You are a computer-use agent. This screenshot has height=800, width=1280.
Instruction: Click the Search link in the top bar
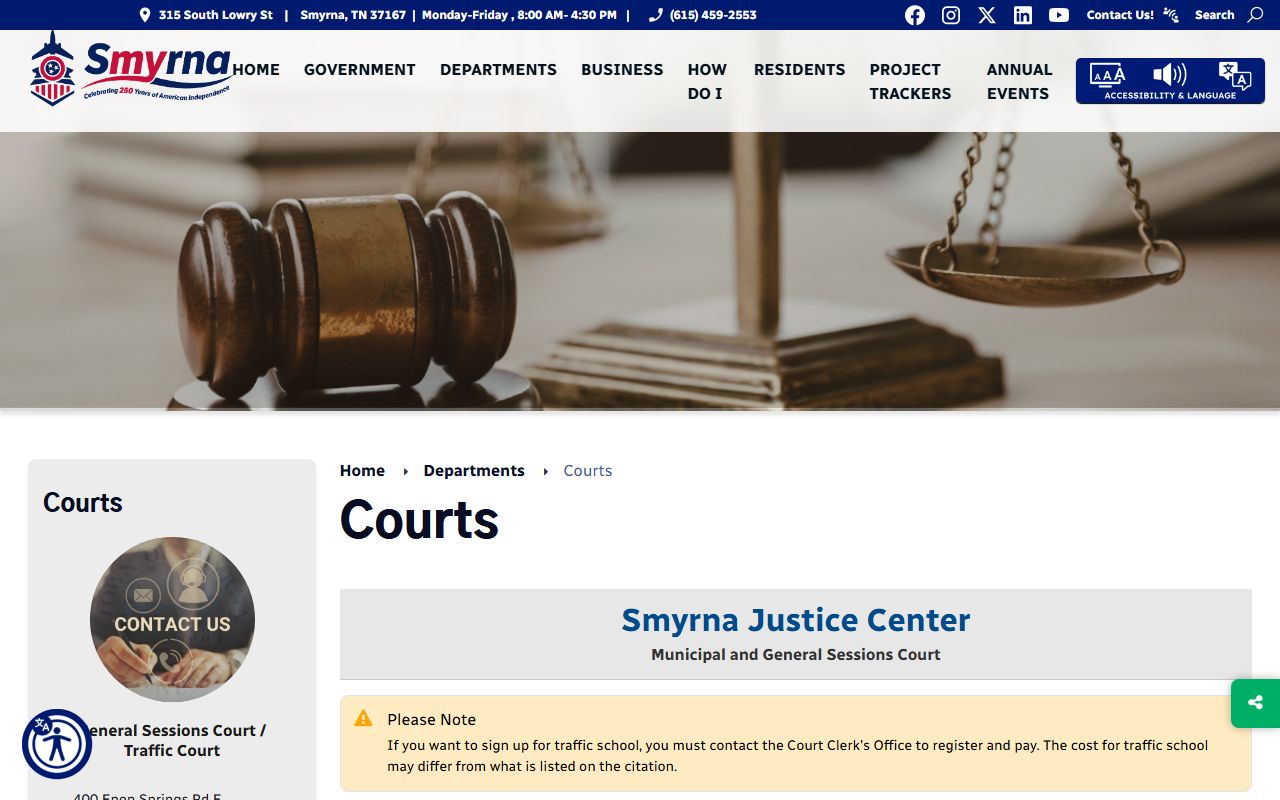pos(1214,15)
